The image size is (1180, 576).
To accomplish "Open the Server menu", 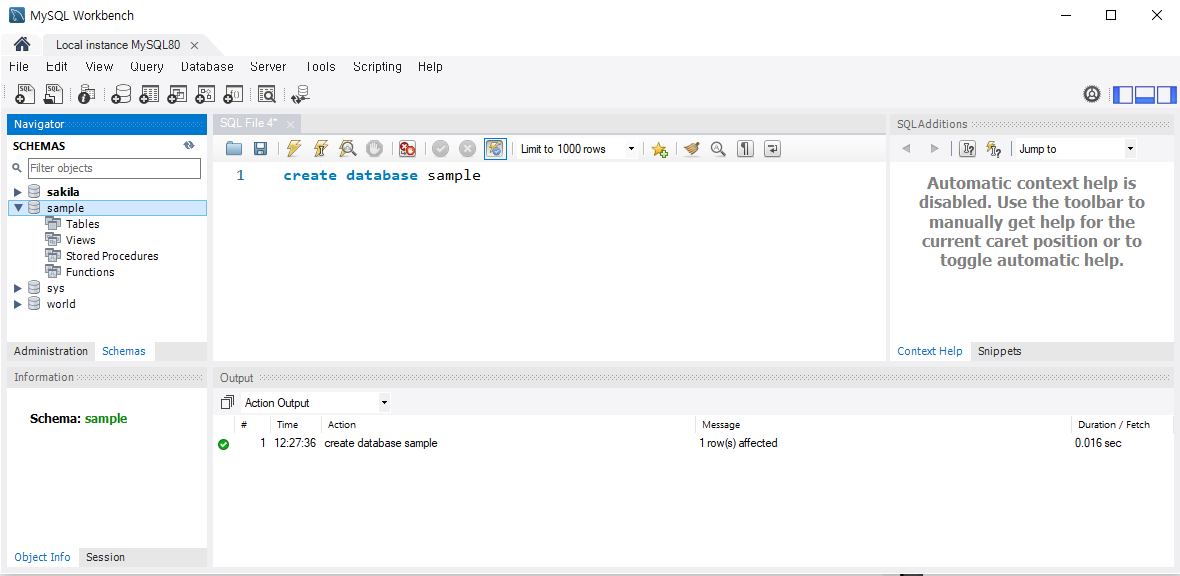I will click(268, 67).
